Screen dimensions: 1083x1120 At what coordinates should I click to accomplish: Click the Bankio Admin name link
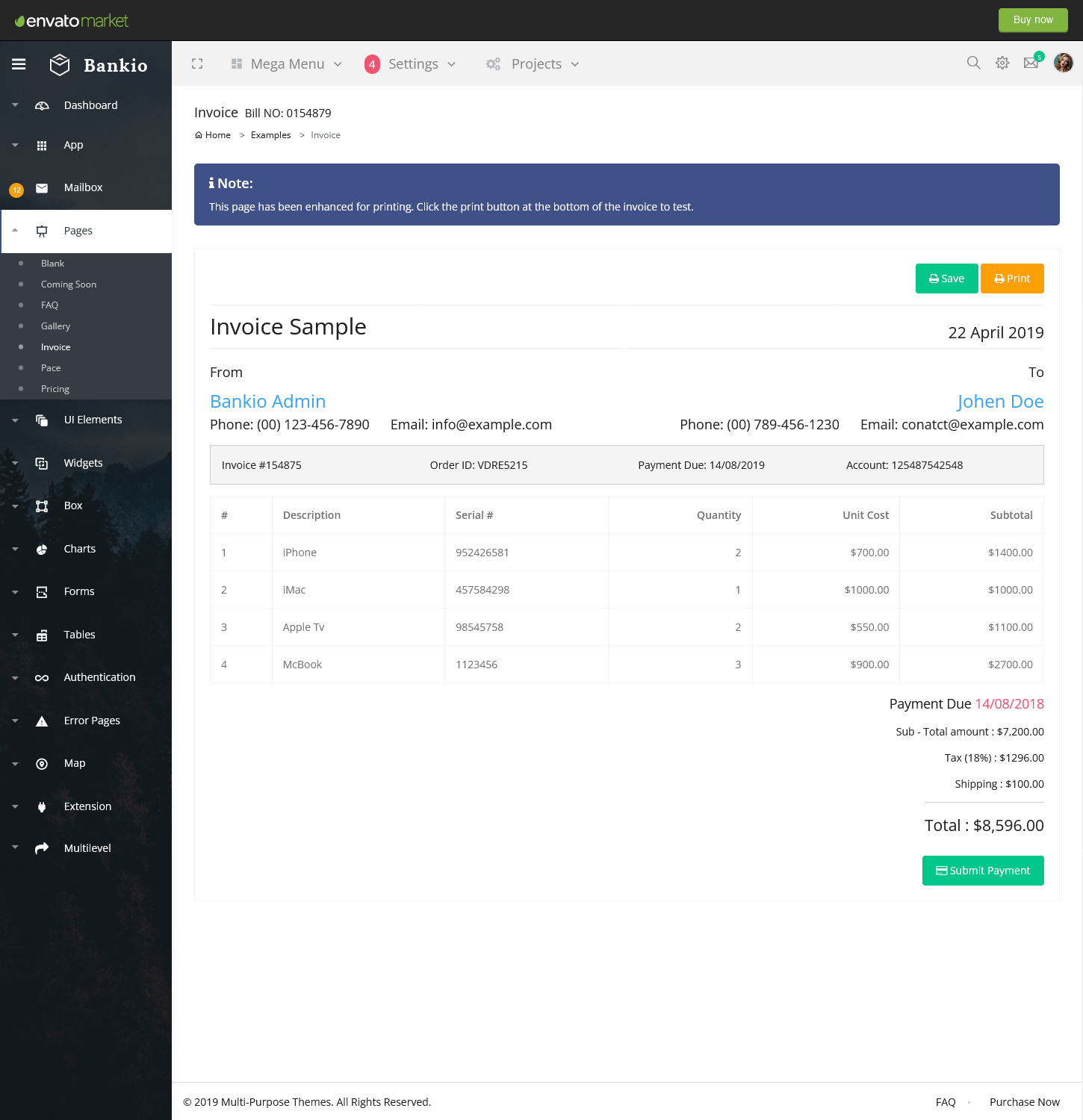[x=267, y=402]
